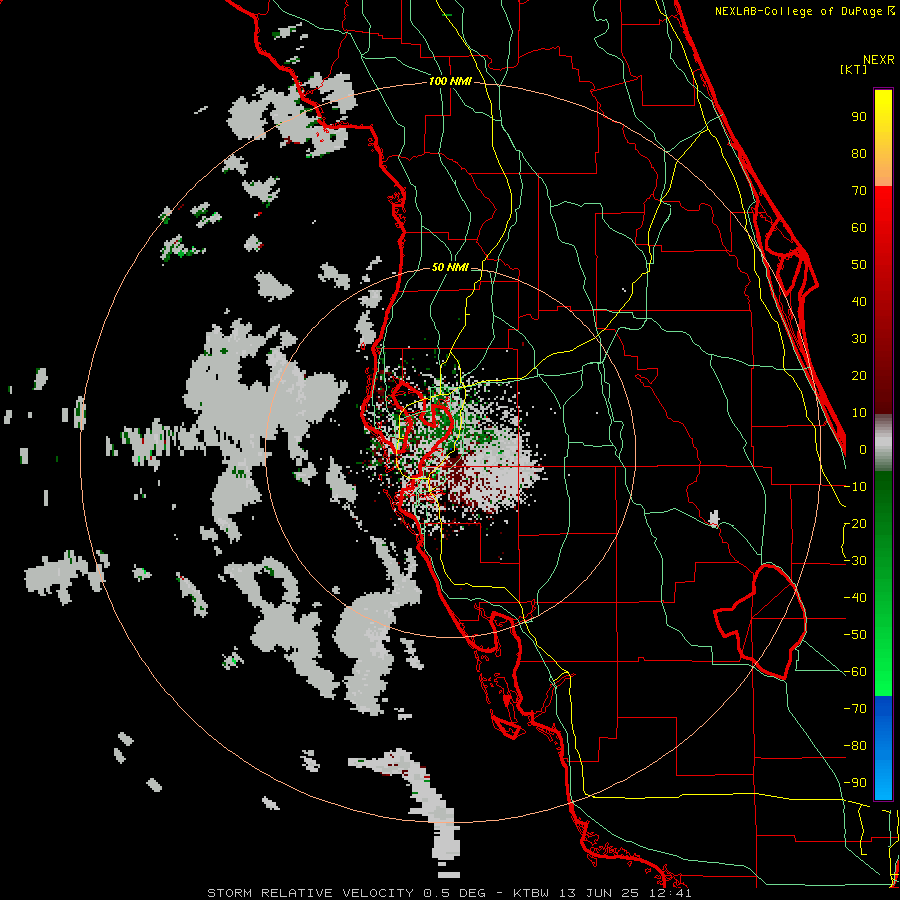Click the positive 70 knot scale value

[x=859, y=191]
